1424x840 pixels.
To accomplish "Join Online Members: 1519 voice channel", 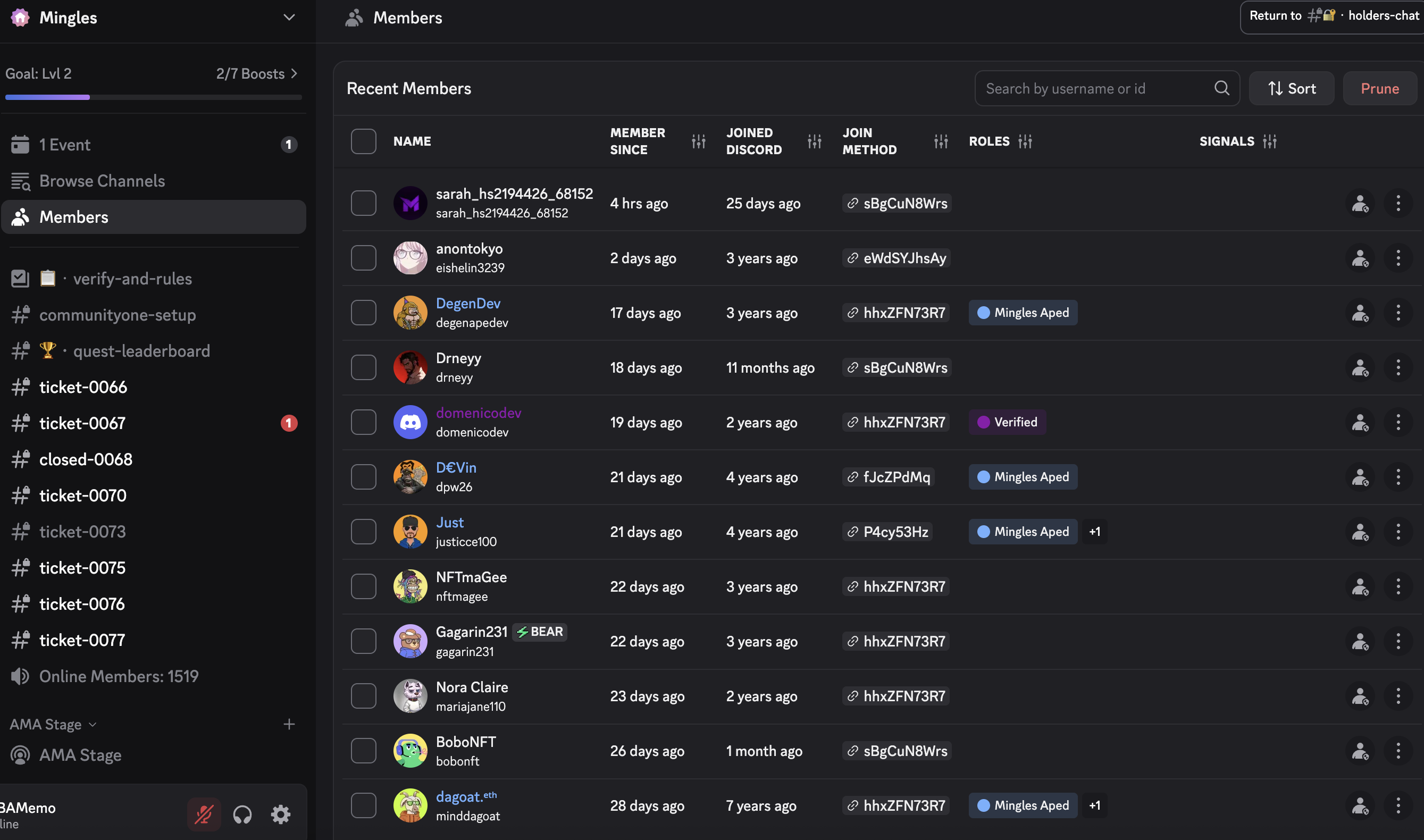I will (153, 676).
